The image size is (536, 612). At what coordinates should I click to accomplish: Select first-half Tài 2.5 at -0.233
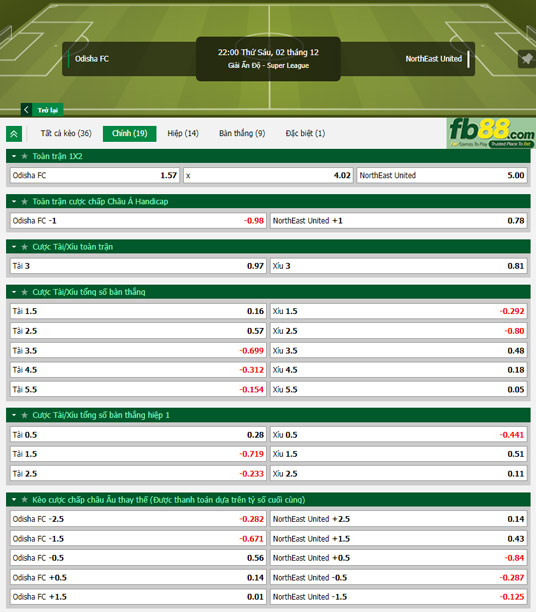coord(138,473)
